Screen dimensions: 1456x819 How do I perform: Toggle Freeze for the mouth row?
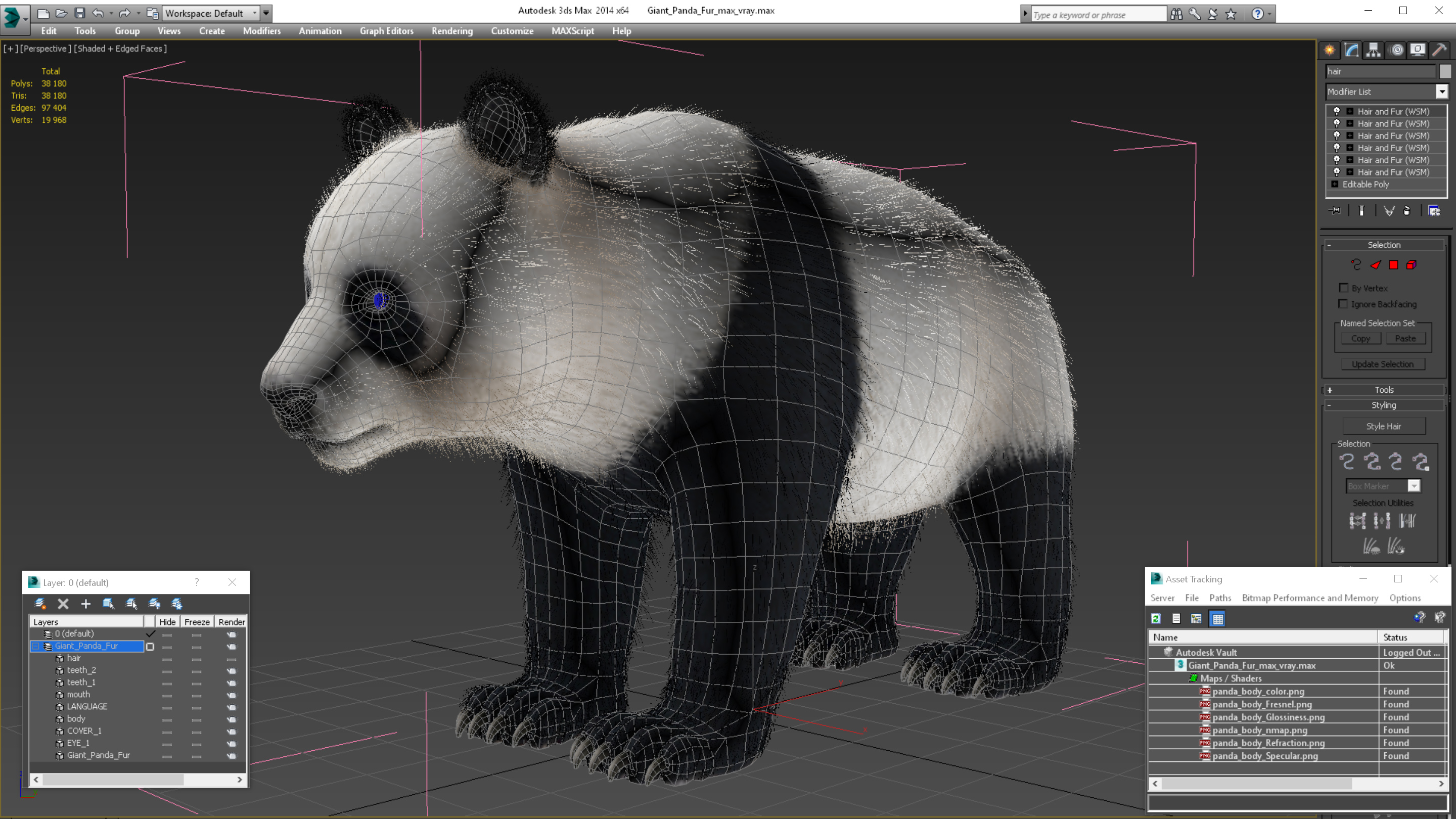pos(196,695)
